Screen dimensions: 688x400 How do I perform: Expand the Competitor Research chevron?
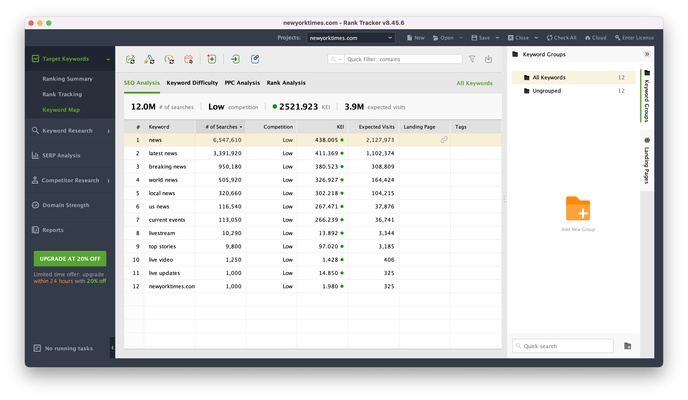[x=108, y=180]
